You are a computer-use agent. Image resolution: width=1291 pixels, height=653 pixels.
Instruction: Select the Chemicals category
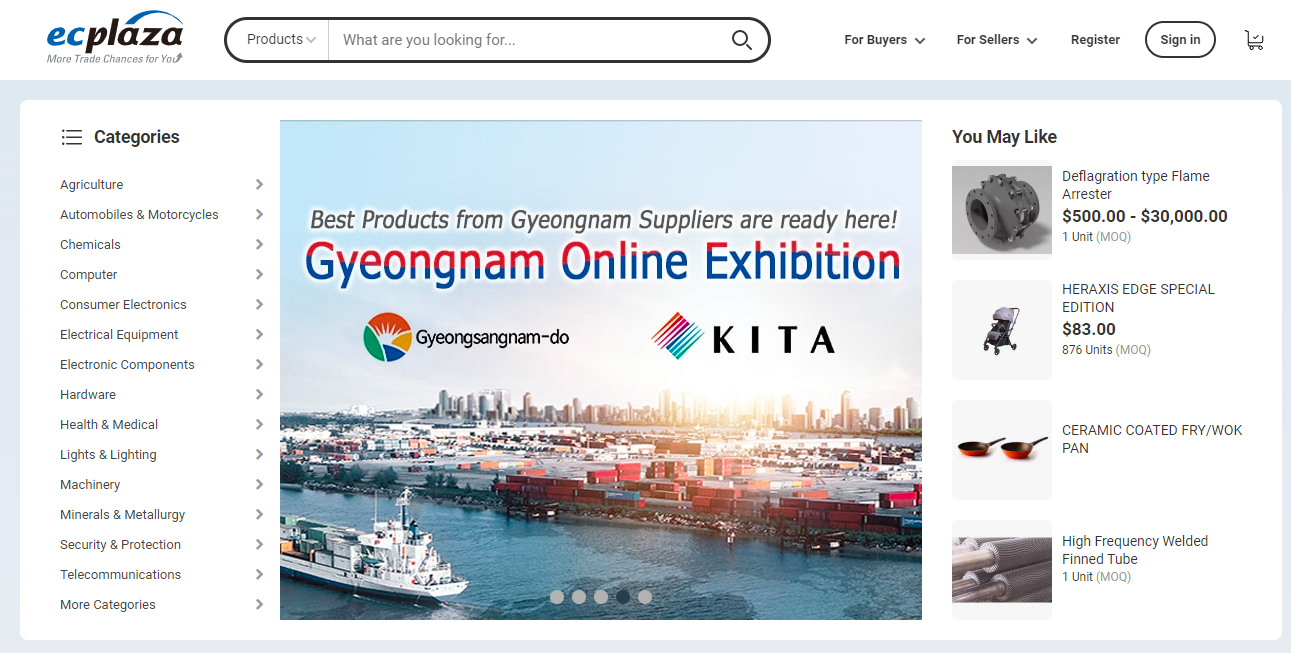point(90,245)
